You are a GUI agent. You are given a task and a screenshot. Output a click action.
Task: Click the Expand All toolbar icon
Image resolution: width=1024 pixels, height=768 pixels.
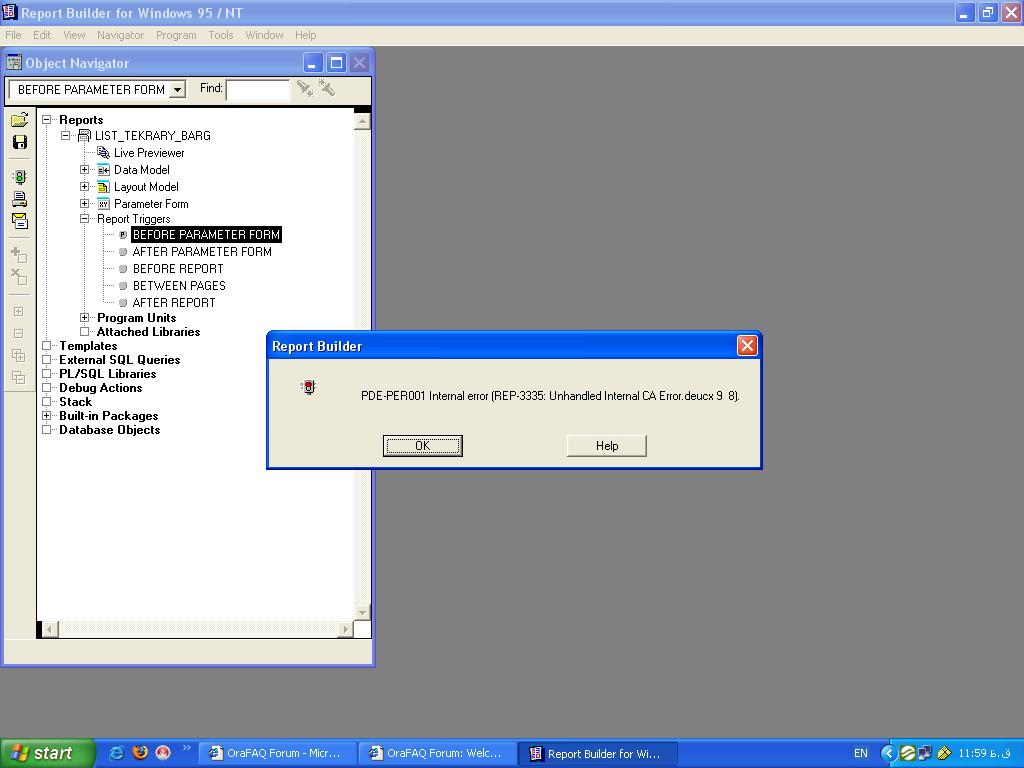pyautogui.click(x=18, y=355)
